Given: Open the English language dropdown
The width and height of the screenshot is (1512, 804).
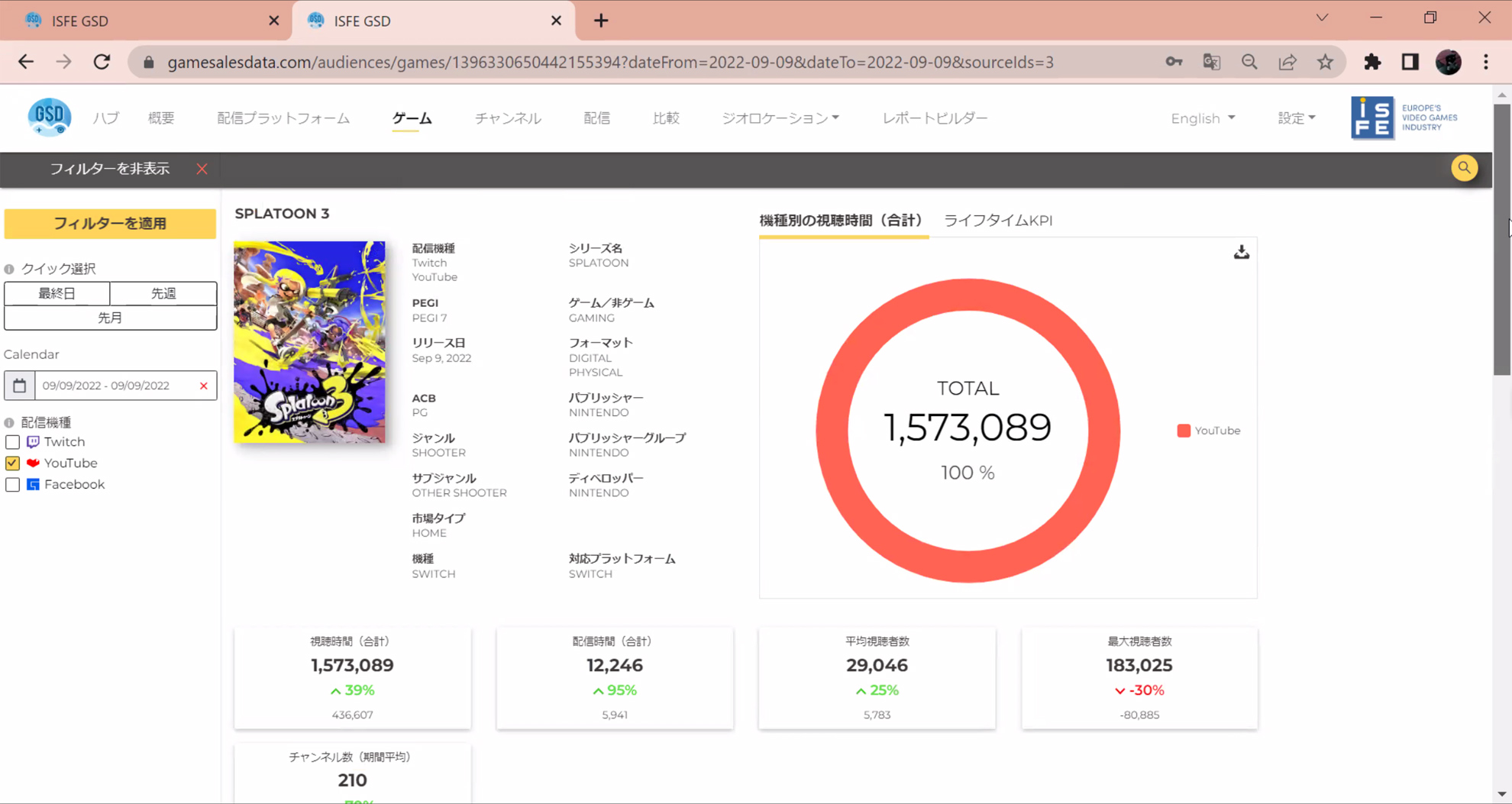Looking at the screenshot, I should [1202, 118].
